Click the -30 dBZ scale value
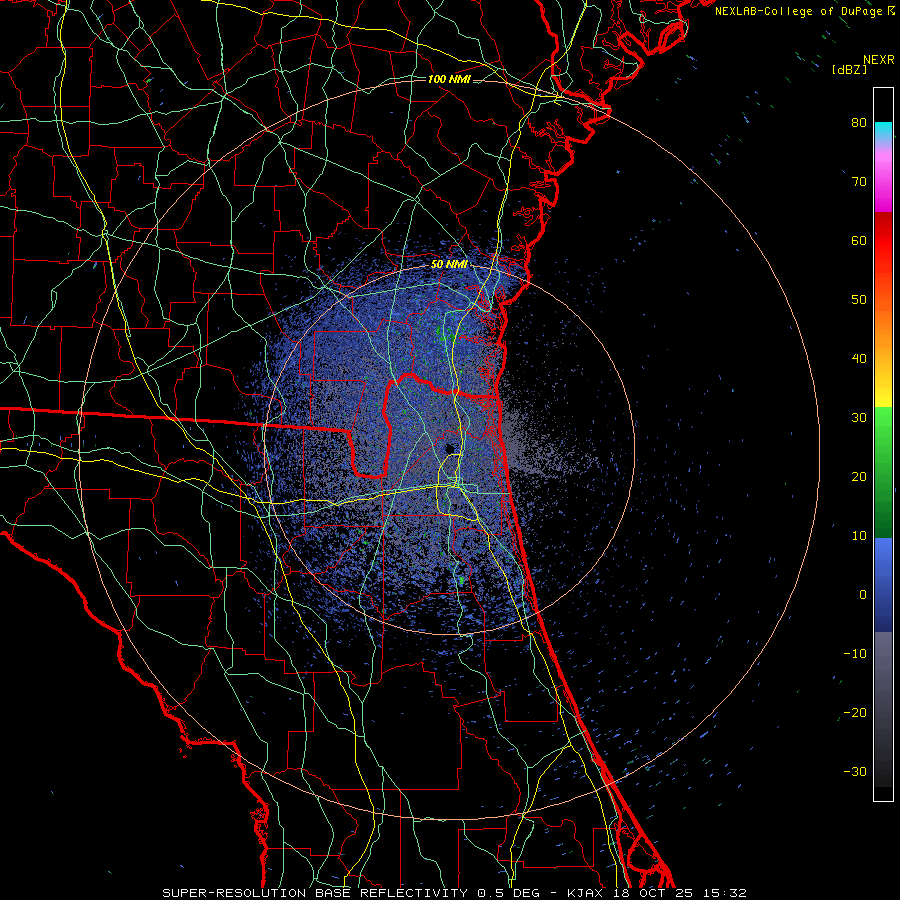Screen dimensions: 900x900 click(855, 771)
